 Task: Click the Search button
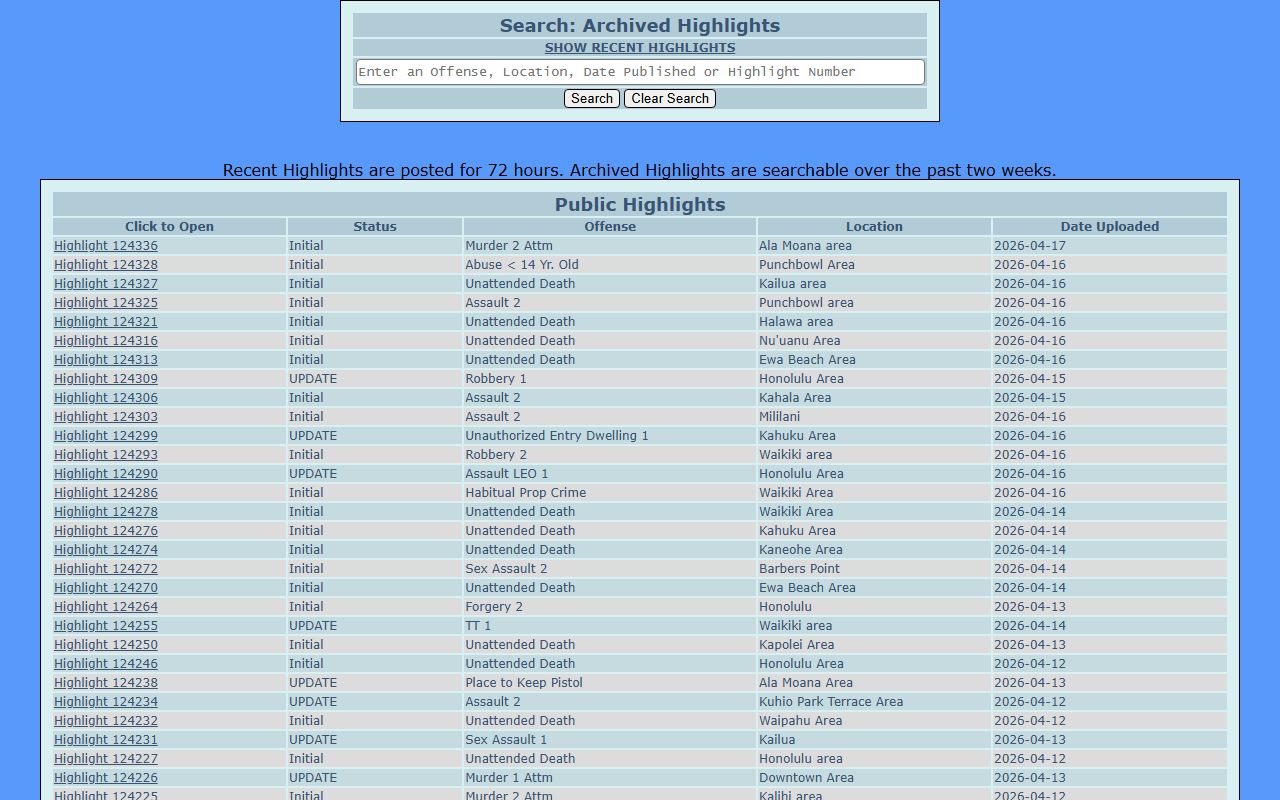click(591, 98)
